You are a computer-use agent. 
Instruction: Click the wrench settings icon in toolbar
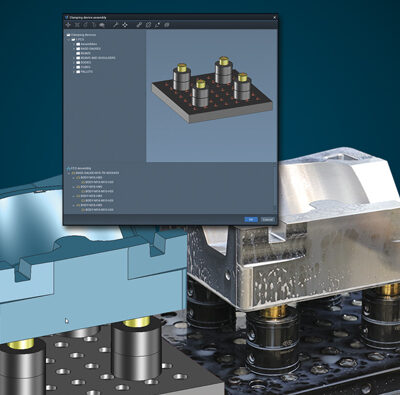[x=115, y=25]
